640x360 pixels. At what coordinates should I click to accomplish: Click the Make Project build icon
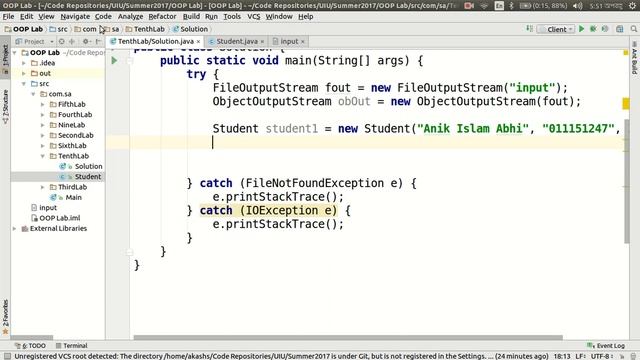(x=529, y=29)
